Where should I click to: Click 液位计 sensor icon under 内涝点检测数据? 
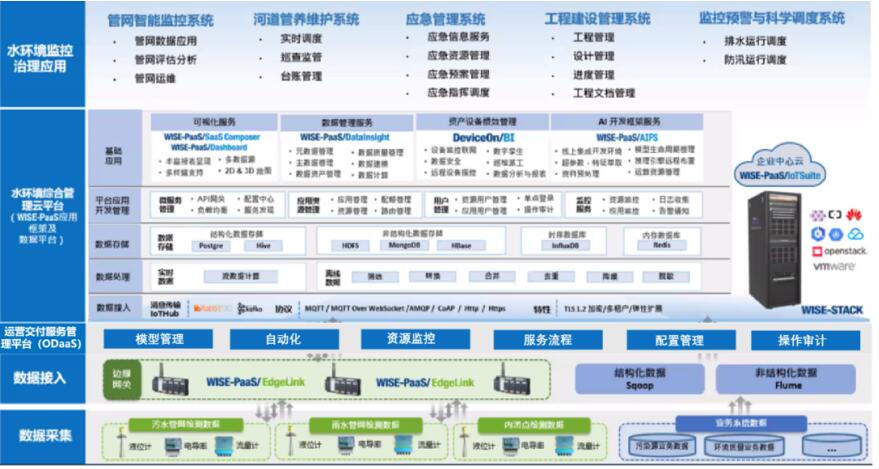click(464, 443)
